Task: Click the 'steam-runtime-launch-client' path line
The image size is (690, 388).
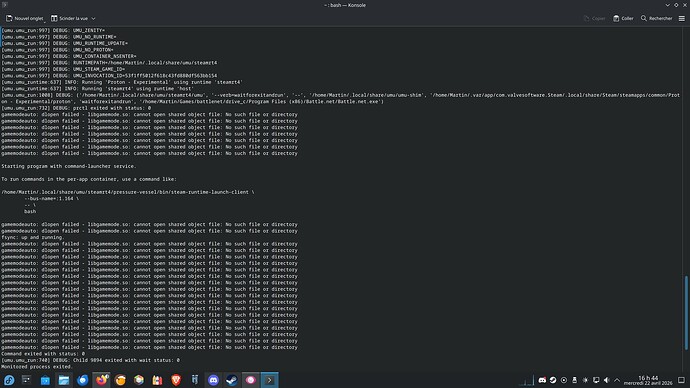Action: (128, 192)
